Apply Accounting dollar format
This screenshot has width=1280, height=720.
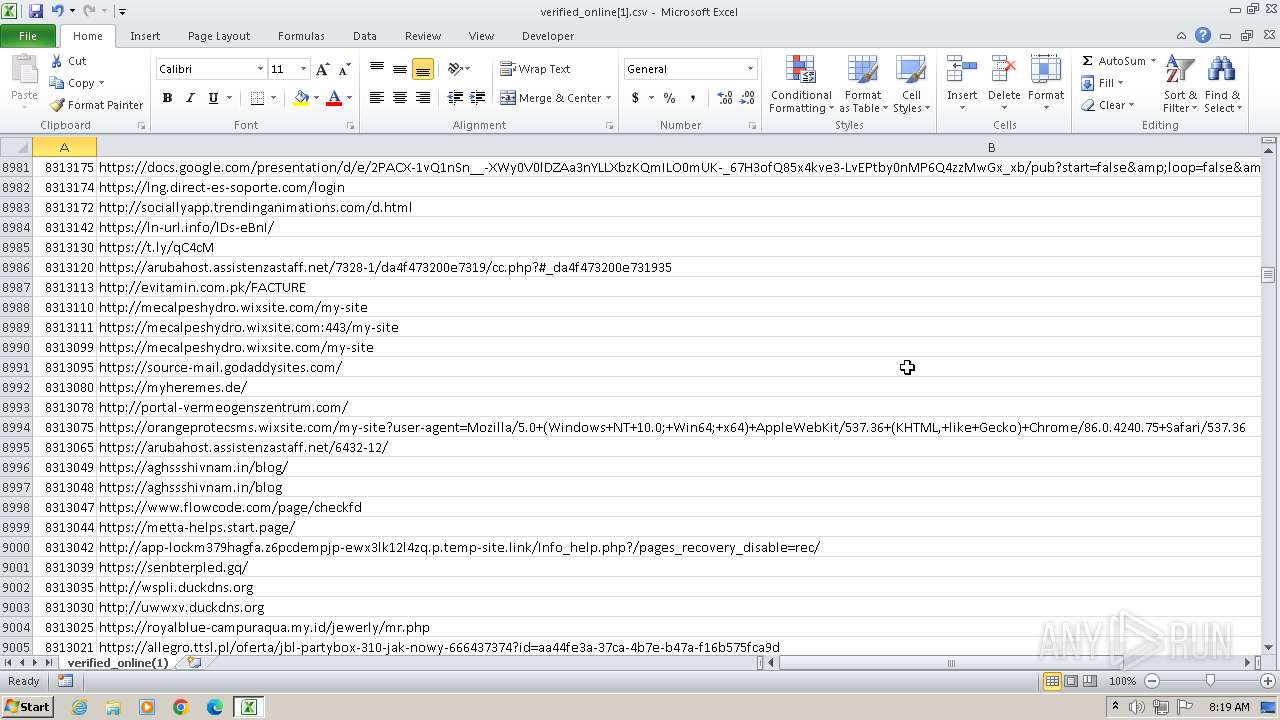coord(635,98)
